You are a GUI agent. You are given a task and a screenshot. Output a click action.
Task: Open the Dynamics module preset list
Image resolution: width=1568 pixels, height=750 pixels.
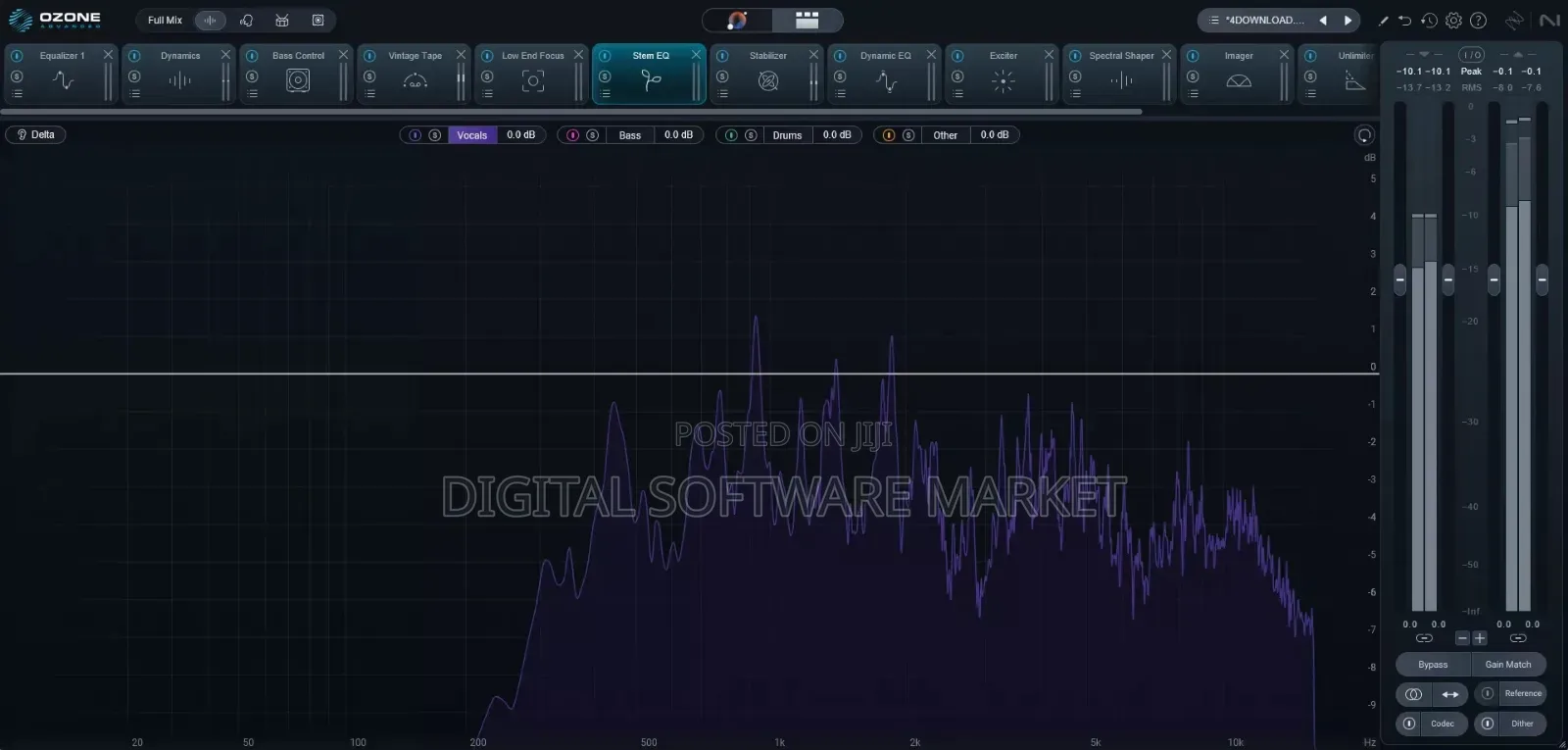(134, 94)
